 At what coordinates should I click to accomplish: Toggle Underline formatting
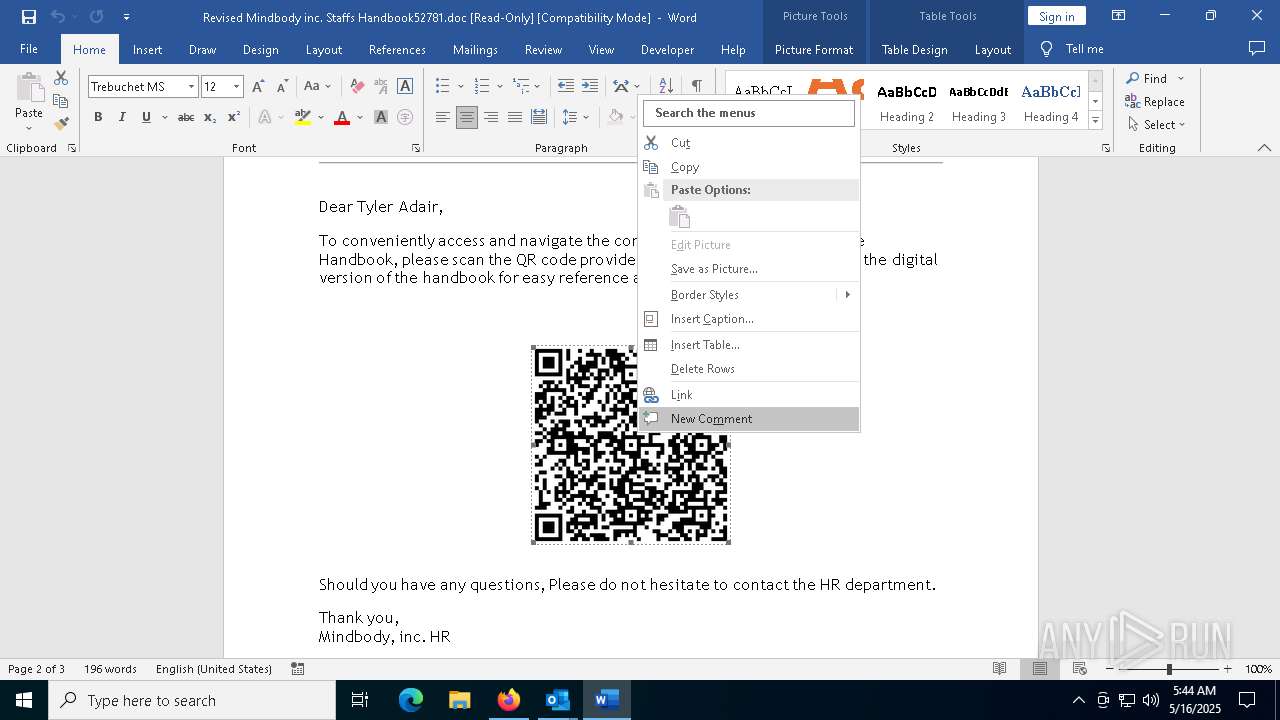tap(146, 117)
